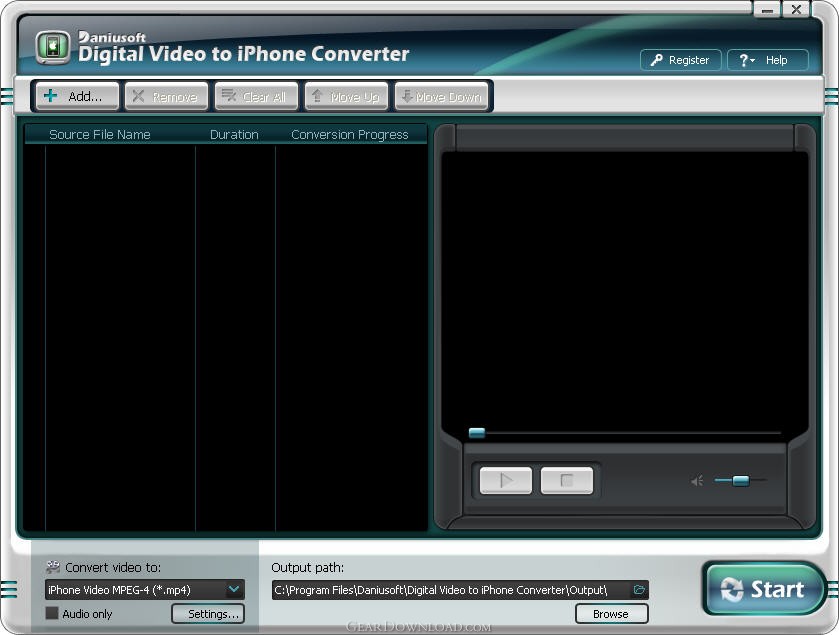Click Browse to choose output folder
839x635 pixels.
pyautogui.click(x=612, y=614)
